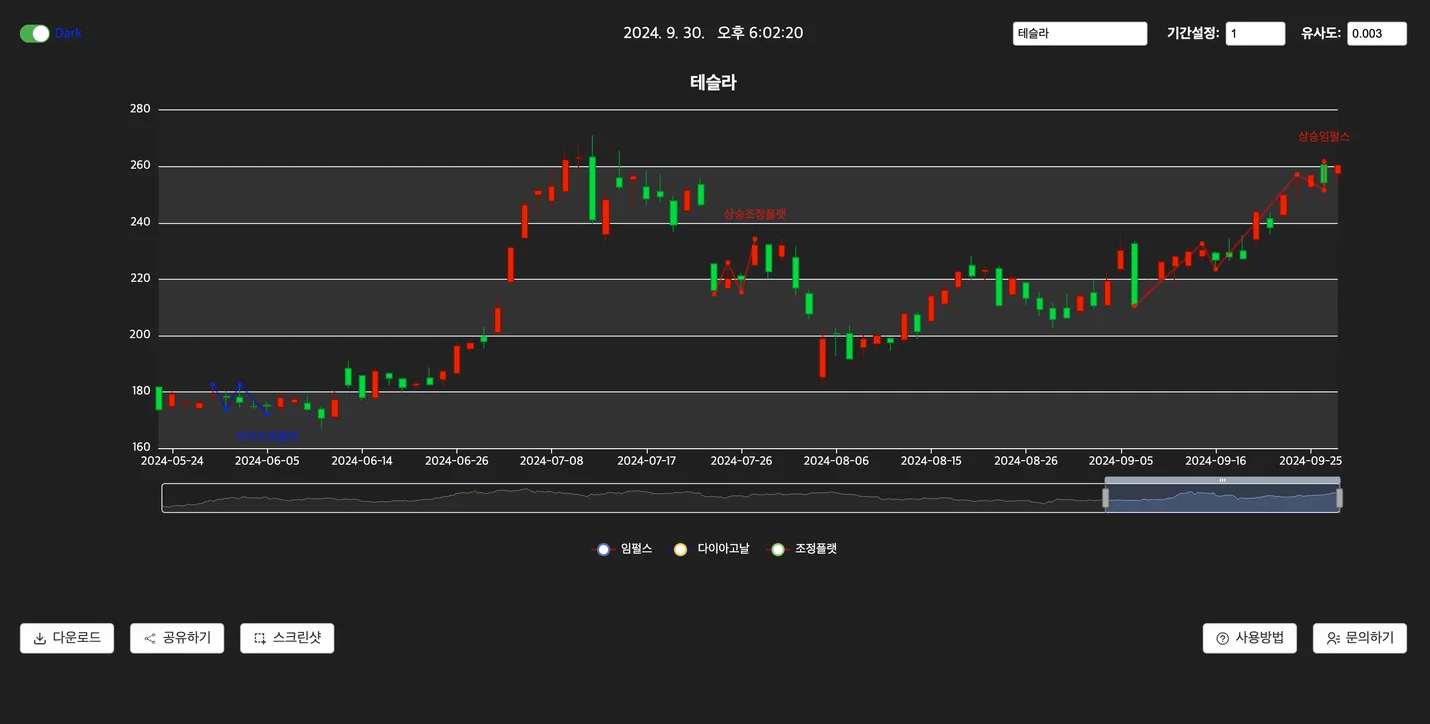Click the question mark help icon
This screenshot has width=1430, height=724.
tap(1222, 638)
